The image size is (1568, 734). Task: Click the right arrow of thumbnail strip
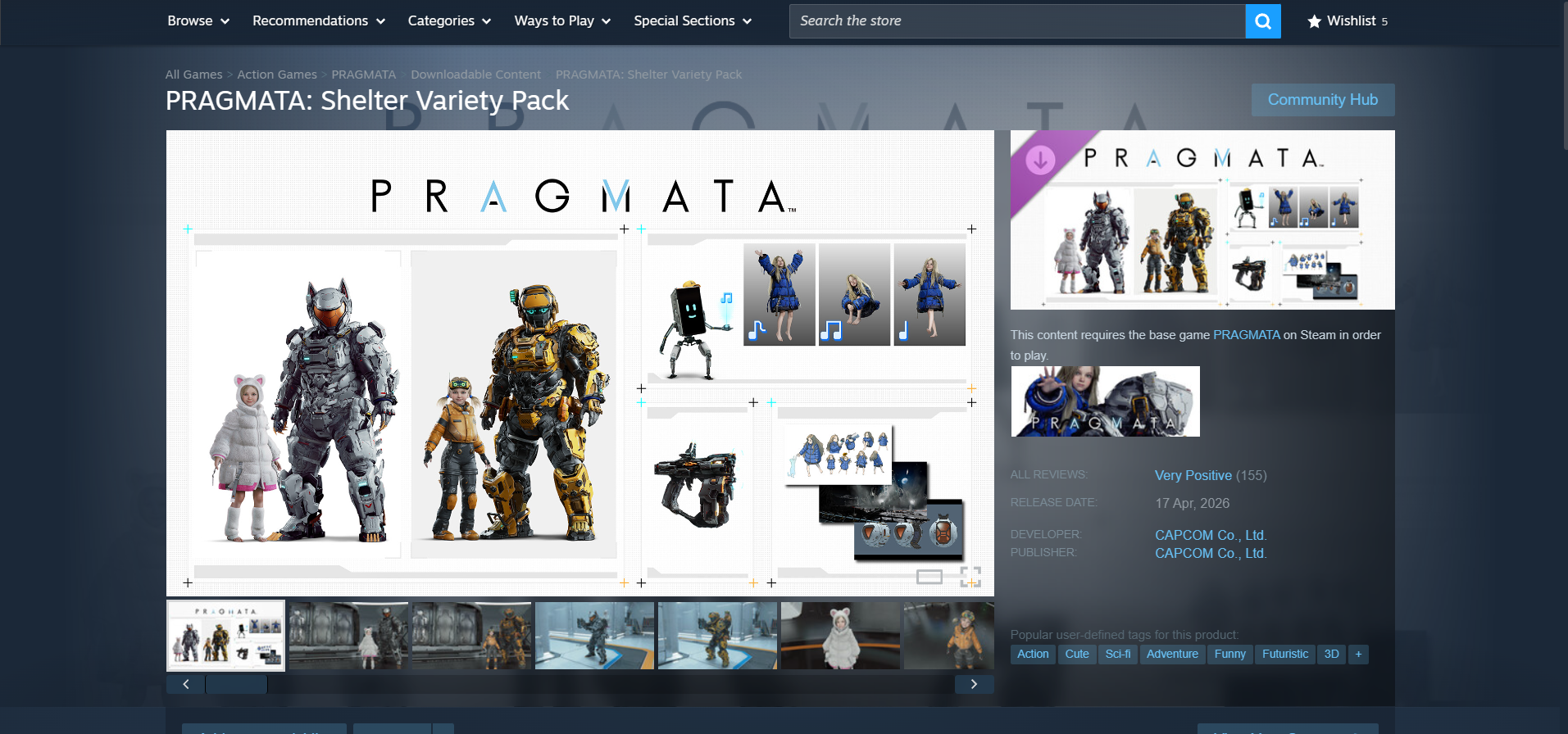pos(974,684)
